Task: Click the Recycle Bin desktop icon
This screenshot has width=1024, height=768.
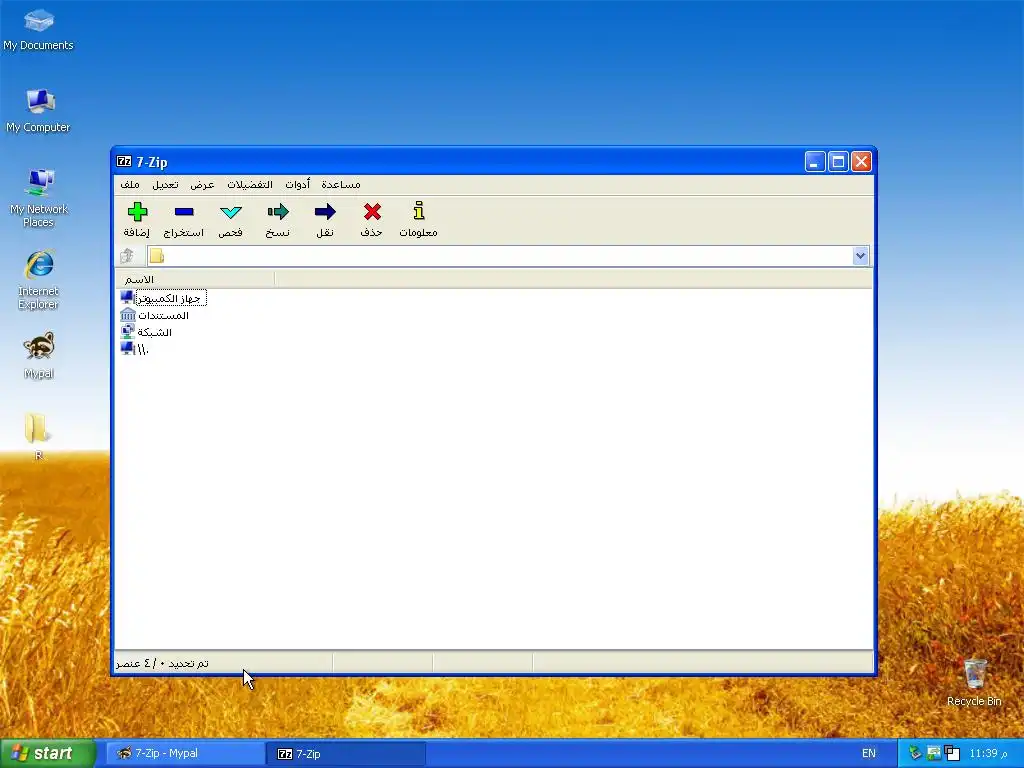Action: point(974,682)
